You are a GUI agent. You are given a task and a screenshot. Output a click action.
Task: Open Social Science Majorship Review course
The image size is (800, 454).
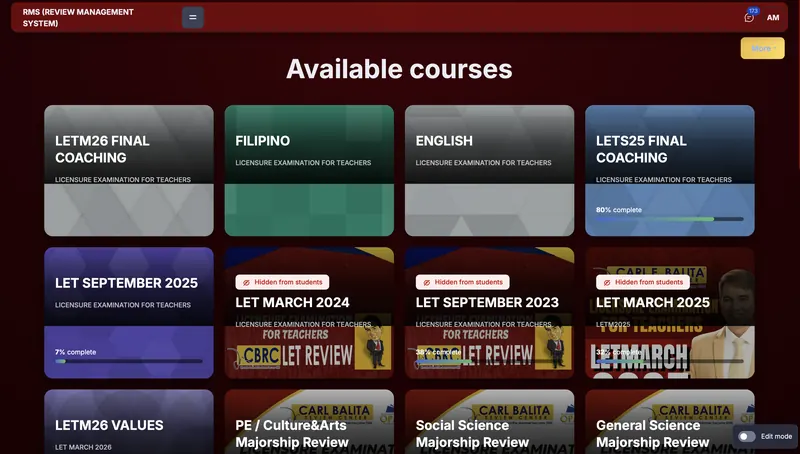(472, 434)
